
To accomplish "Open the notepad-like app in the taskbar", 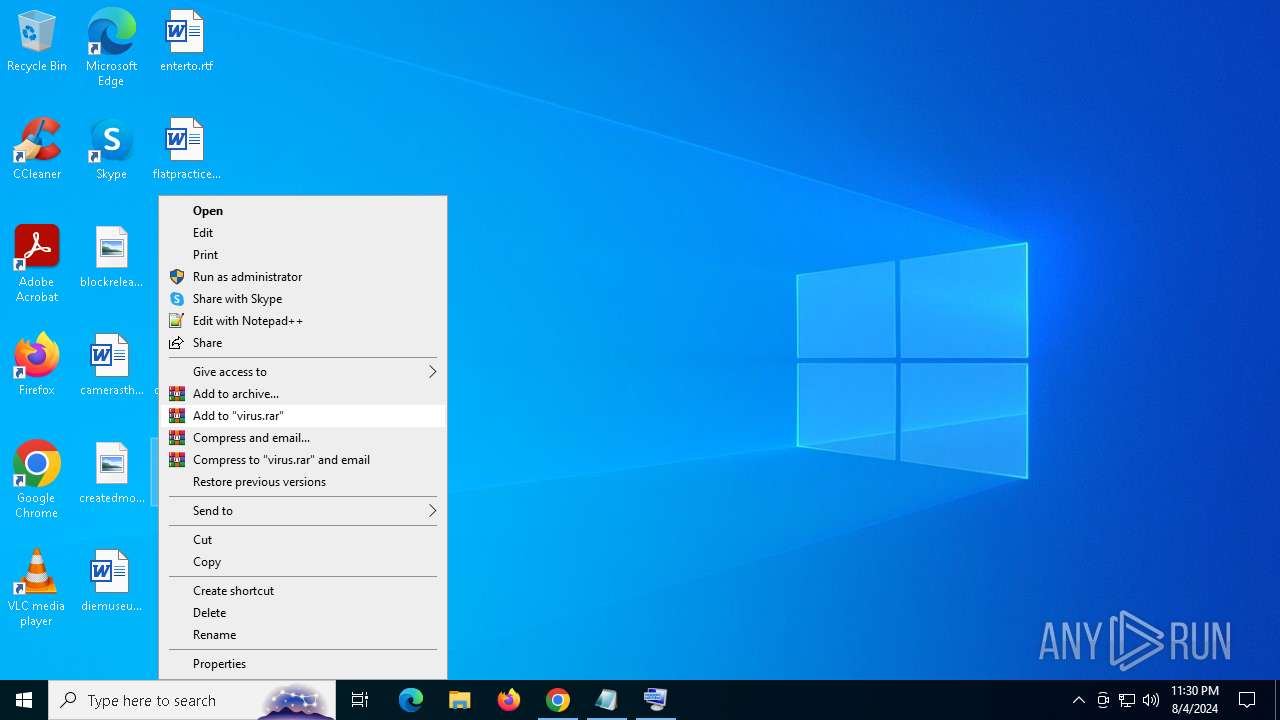I will pos(606,700).
